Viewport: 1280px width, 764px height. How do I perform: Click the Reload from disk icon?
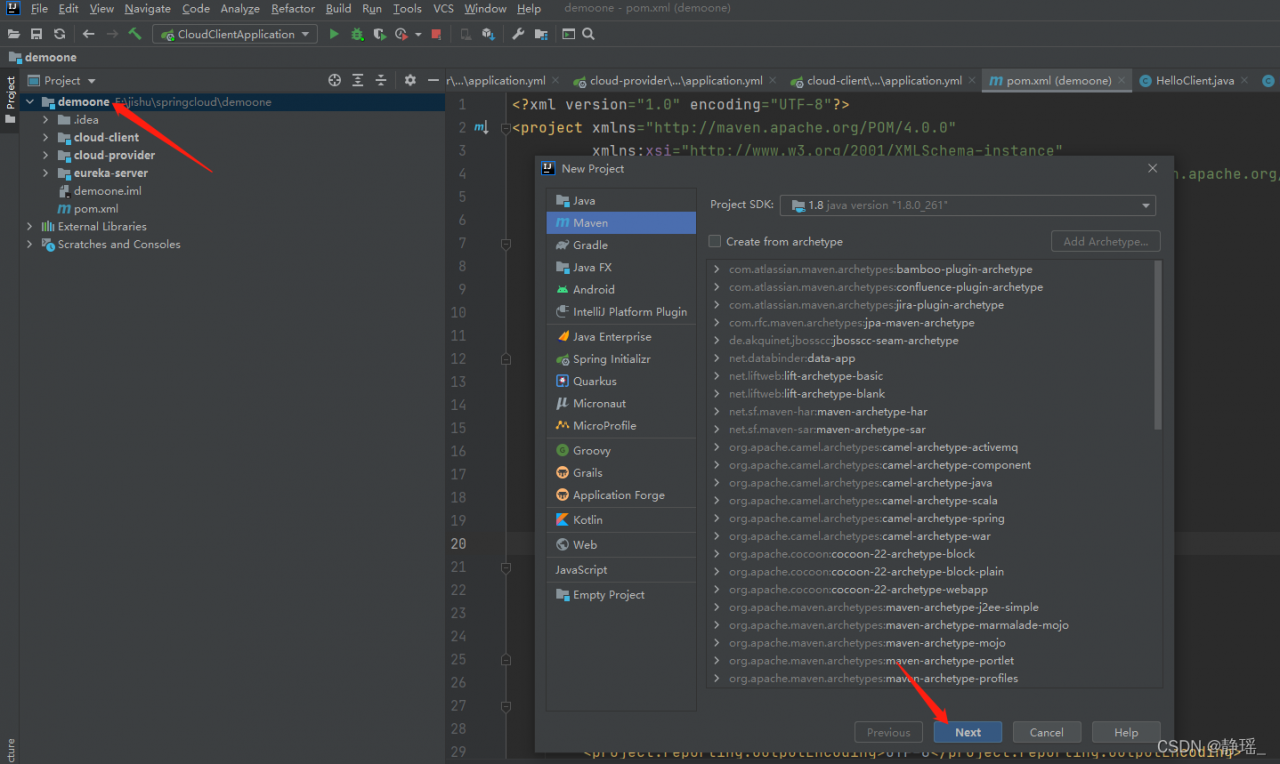pyautogui.click(x=59, y=34)
